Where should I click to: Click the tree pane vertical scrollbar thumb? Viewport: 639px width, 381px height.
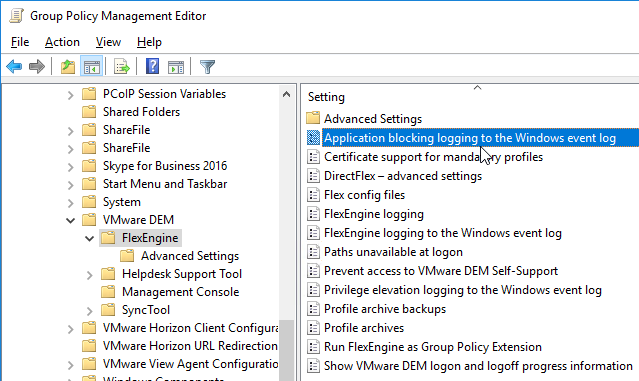tap(286, 350)
